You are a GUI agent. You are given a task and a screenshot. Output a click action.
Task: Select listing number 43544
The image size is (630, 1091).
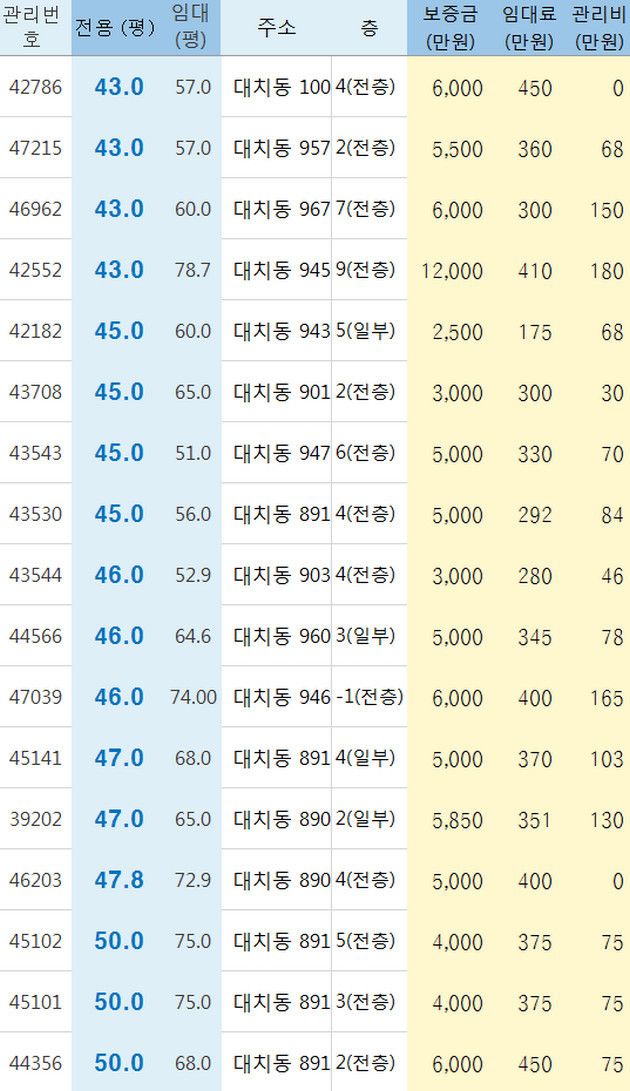click(x=36, y=575)
